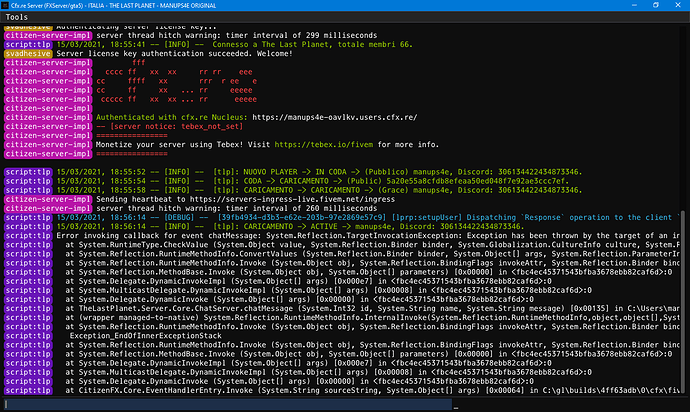Select 'Connesso a The Last Planet' log line
The width and height of the screenshot is (690, 412).
click(235, 44)
